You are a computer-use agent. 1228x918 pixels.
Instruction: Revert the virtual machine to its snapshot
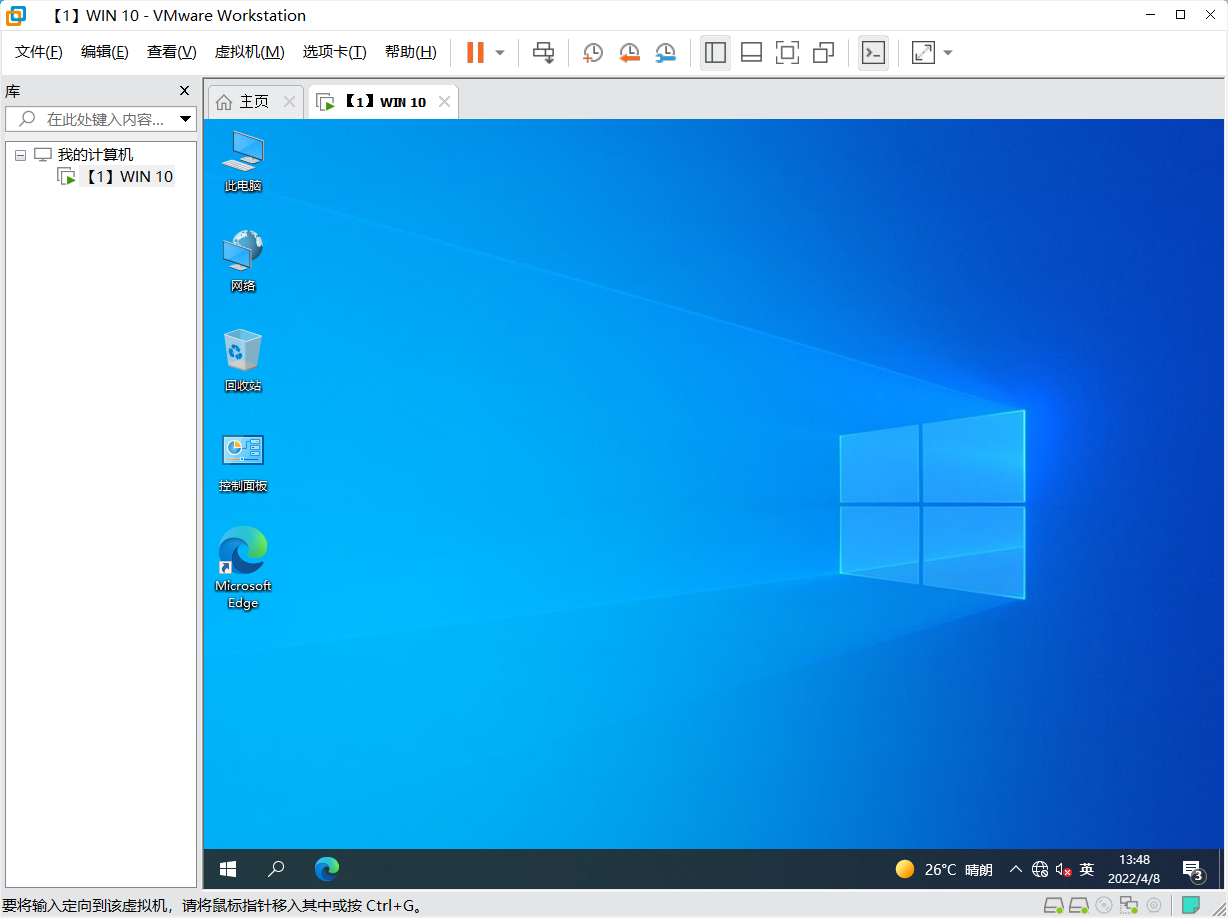pyautogui.click(x=629, y=53)
